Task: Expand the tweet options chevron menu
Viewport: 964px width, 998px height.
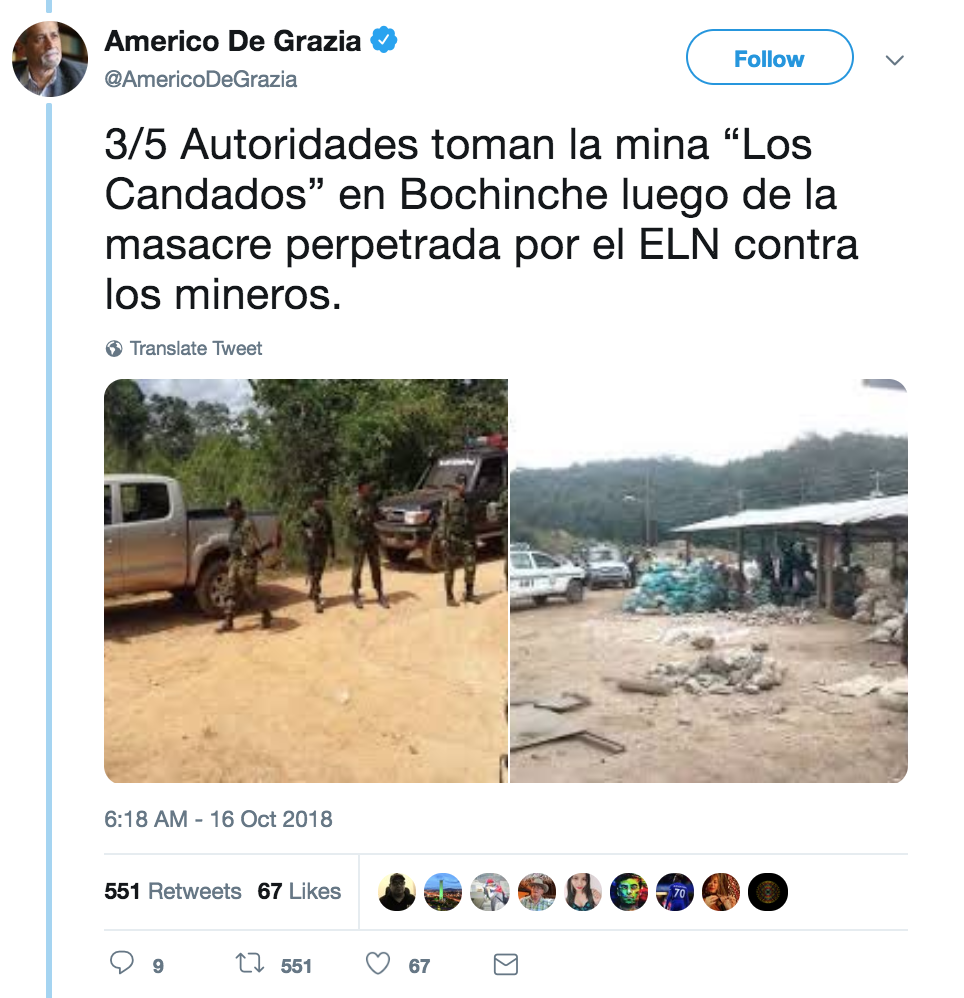Action: [x=895, y=60]
